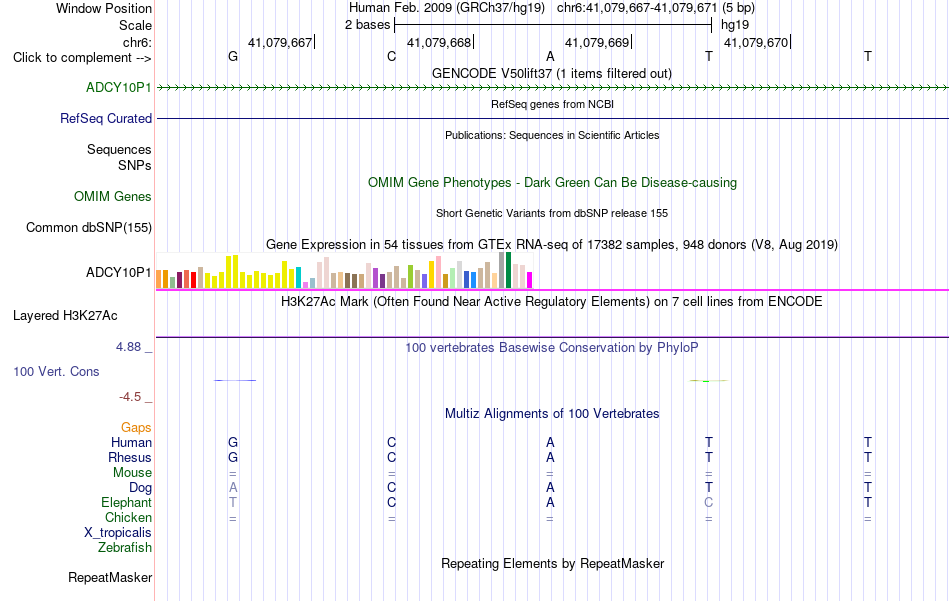Screen dimensions: 950x601
Task: Click 'Click to complement -->' label
Action: coord(82,58)
